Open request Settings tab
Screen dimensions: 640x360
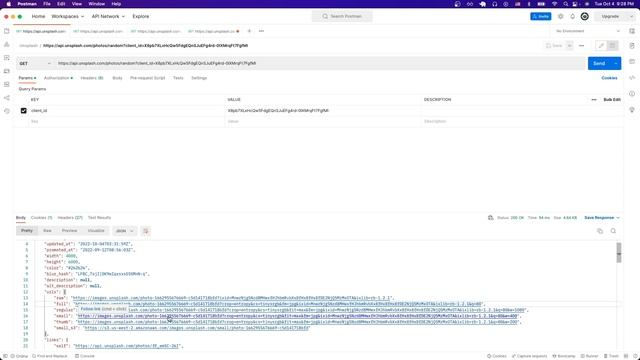pyautogui.click(x=199, y=78)
